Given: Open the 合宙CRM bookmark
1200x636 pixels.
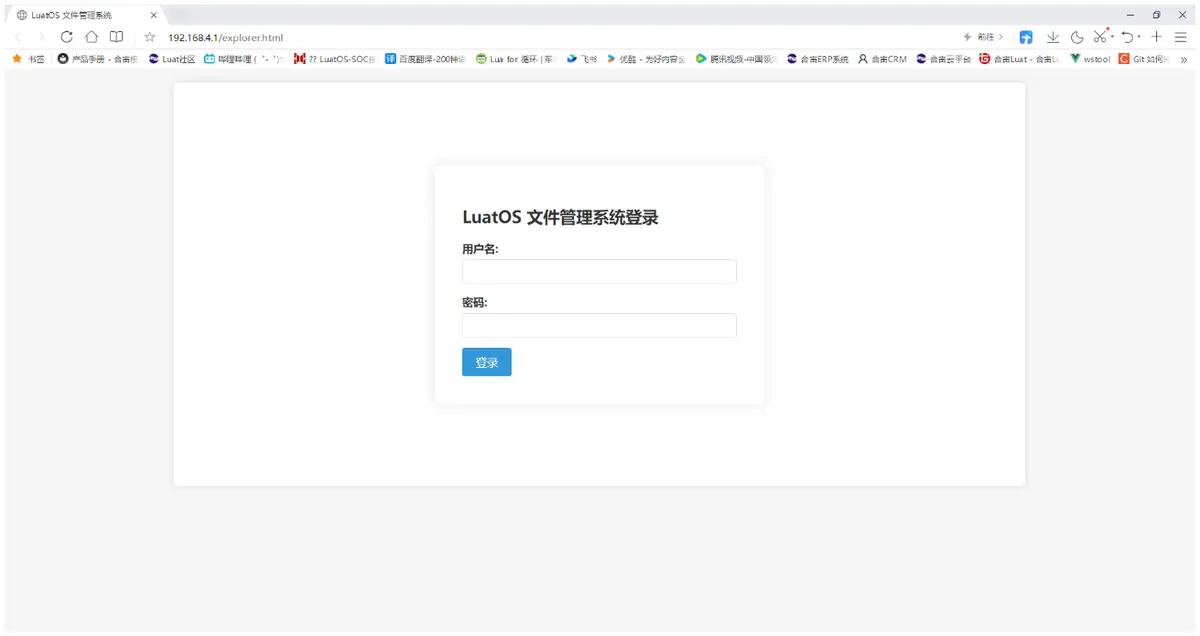Looking at the screenshot, I should pyautogui.click(x=882, y=59).
